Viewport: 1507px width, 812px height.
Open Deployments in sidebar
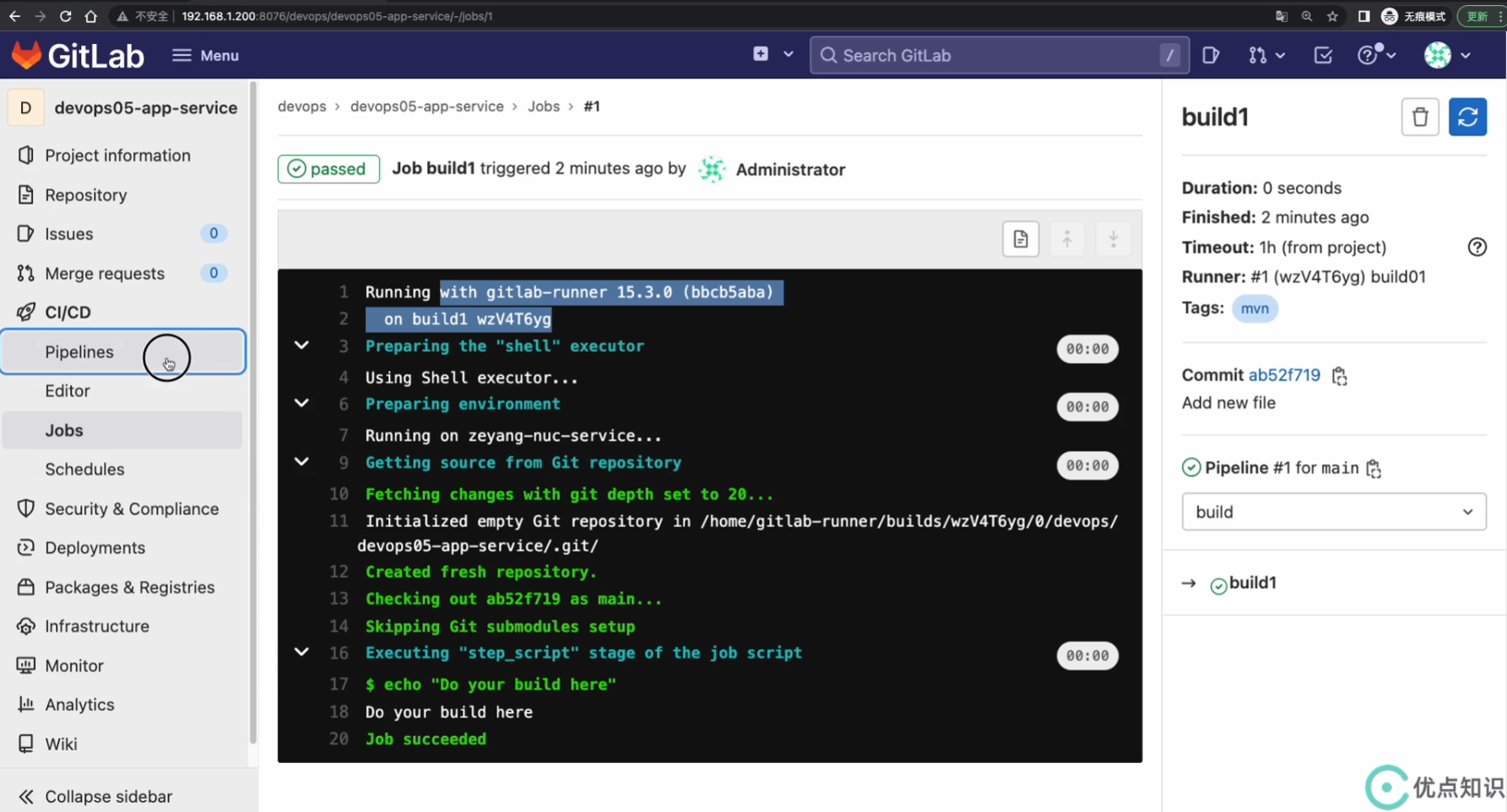[95, 548]
